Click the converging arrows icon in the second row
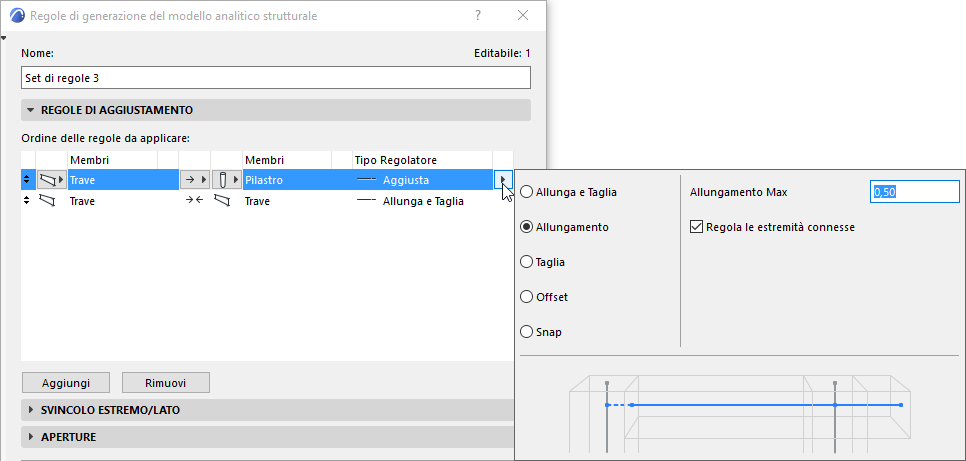The image size is (966, 461). click(195, 201)
